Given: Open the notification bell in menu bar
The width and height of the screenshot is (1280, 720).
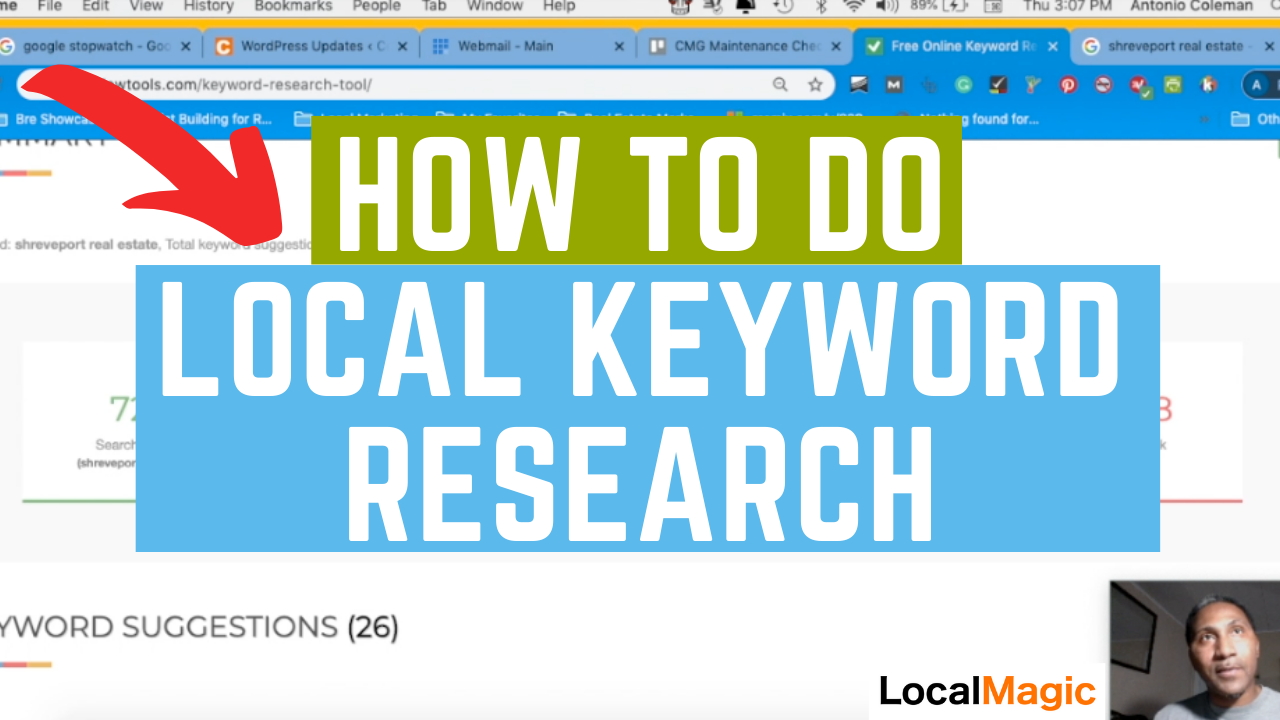Looking at the screenshot, I should click(x=746, y=6).
